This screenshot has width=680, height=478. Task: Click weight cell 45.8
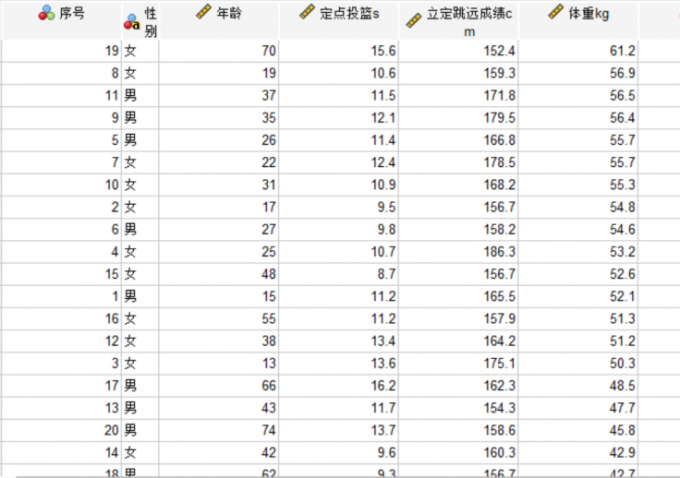click(578, 431)
